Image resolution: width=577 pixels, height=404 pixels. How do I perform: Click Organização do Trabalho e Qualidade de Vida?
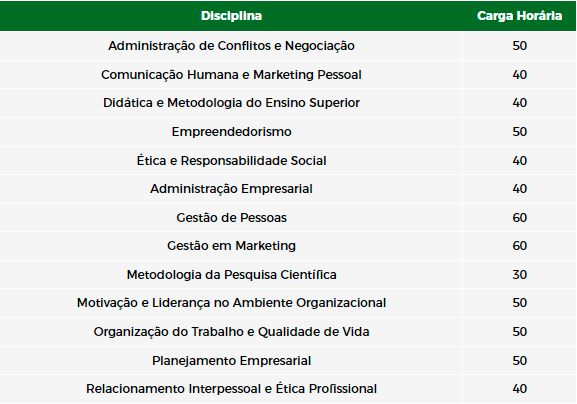point(231,332)
